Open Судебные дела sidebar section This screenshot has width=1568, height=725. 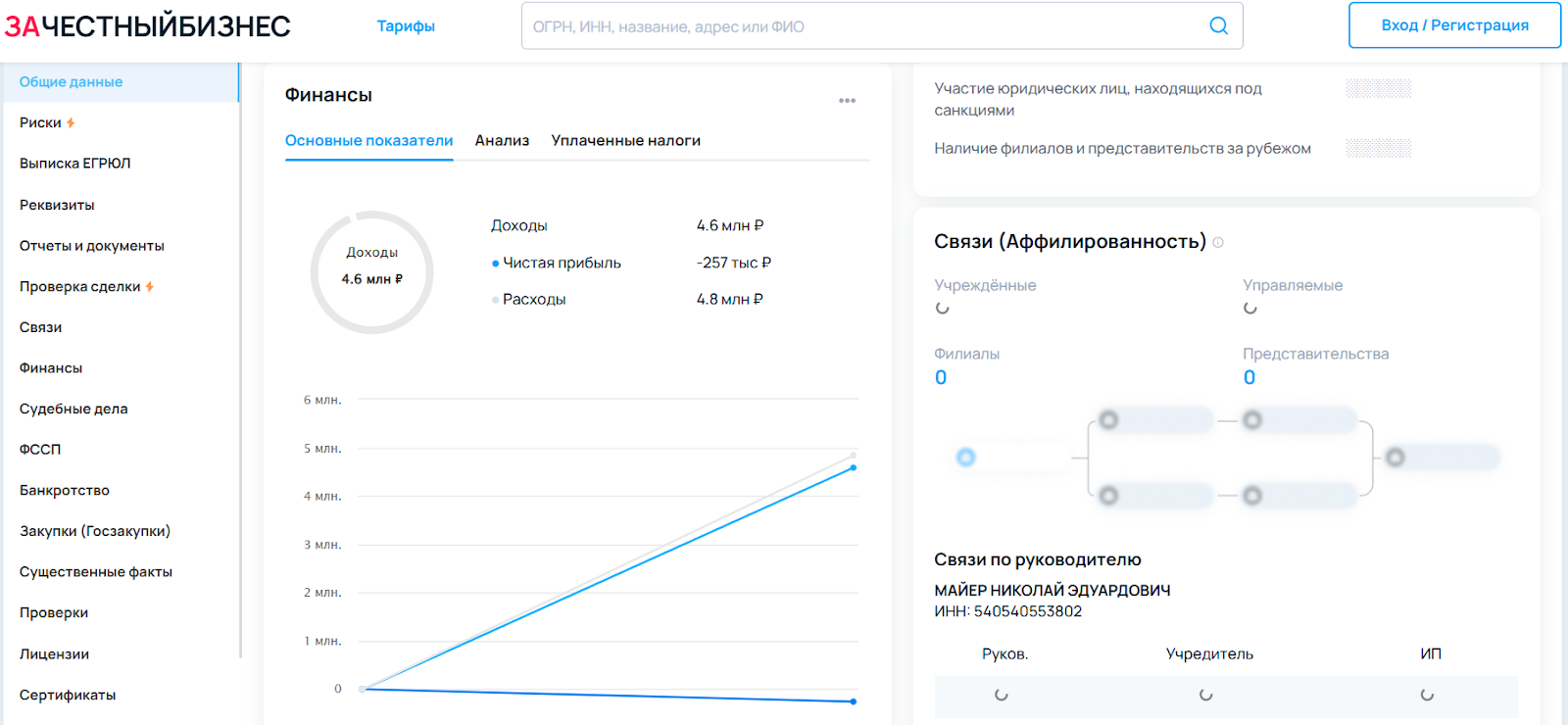(73, 409)
